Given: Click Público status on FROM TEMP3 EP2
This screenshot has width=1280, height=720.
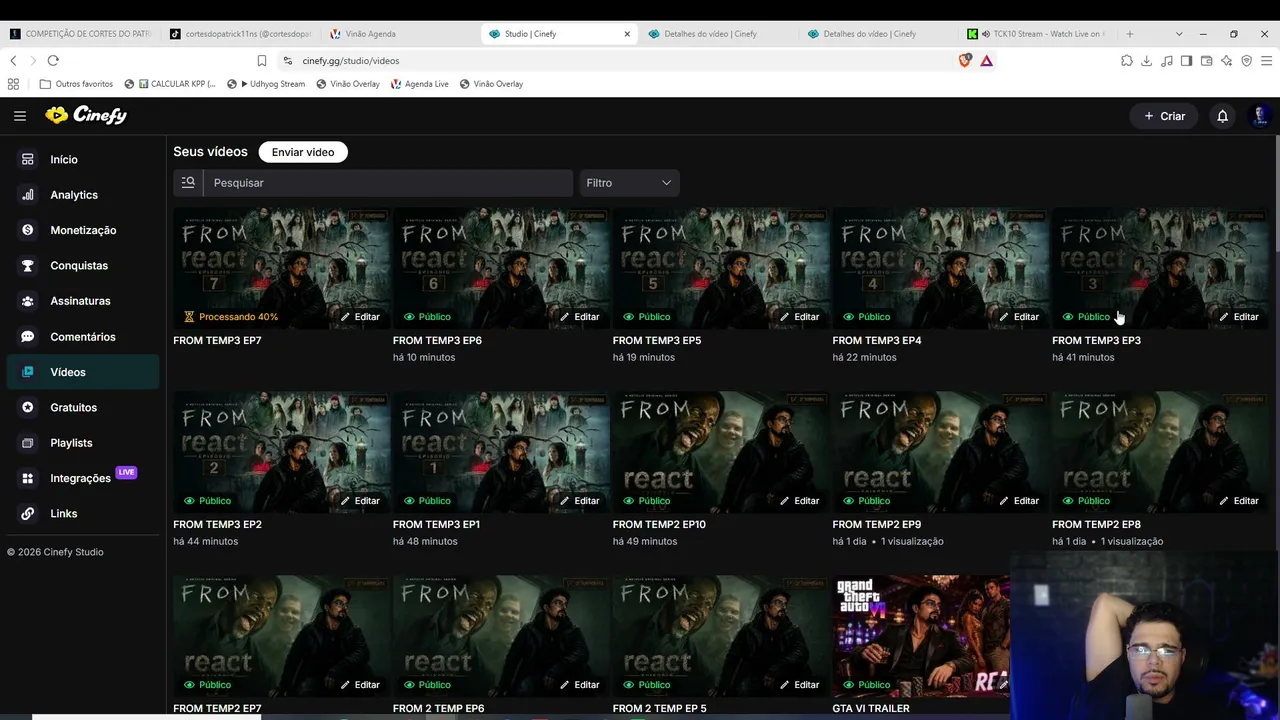Looking at the screenshot, I should pos(207,501).
